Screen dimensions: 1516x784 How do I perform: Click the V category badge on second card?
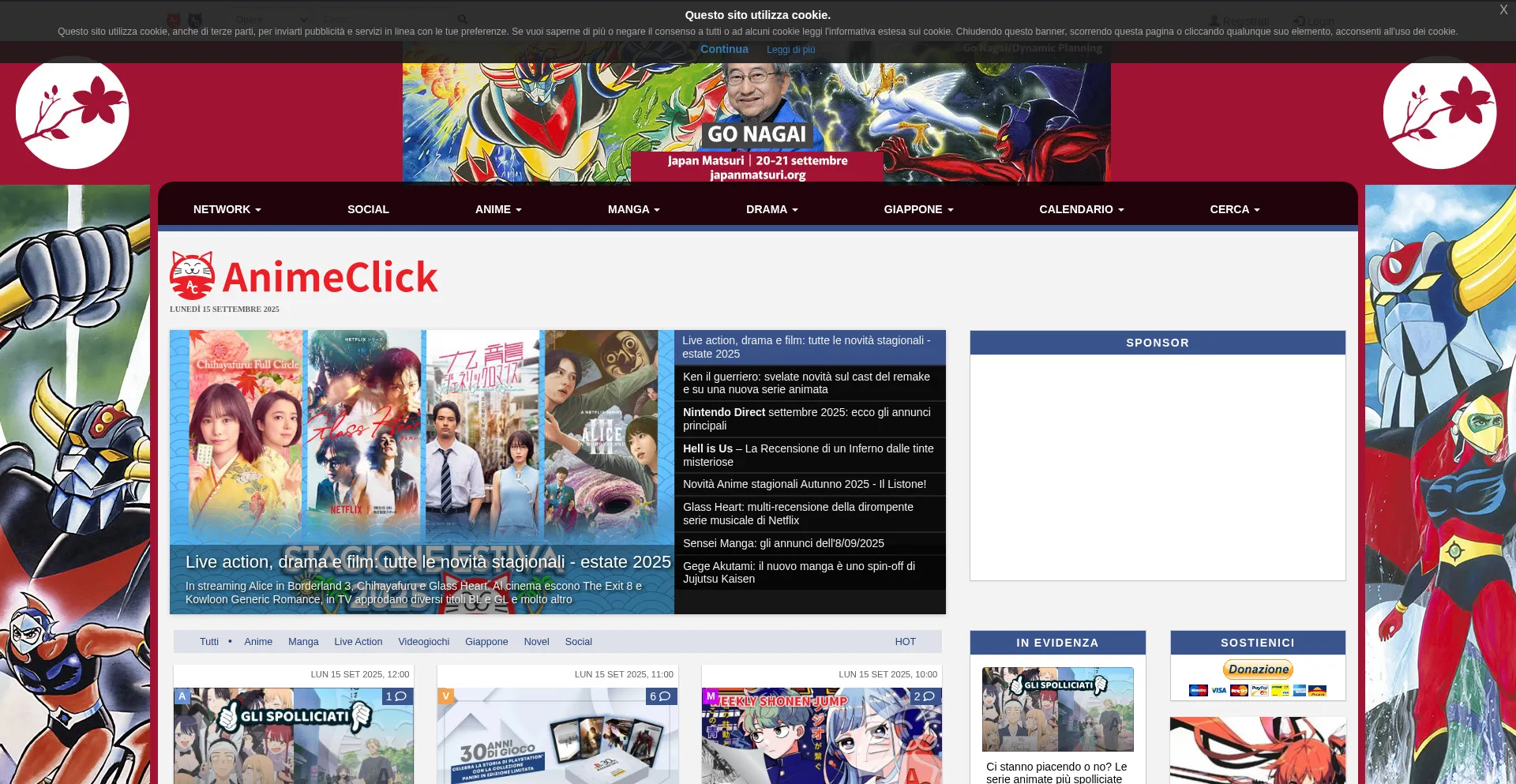coord(446,696)
